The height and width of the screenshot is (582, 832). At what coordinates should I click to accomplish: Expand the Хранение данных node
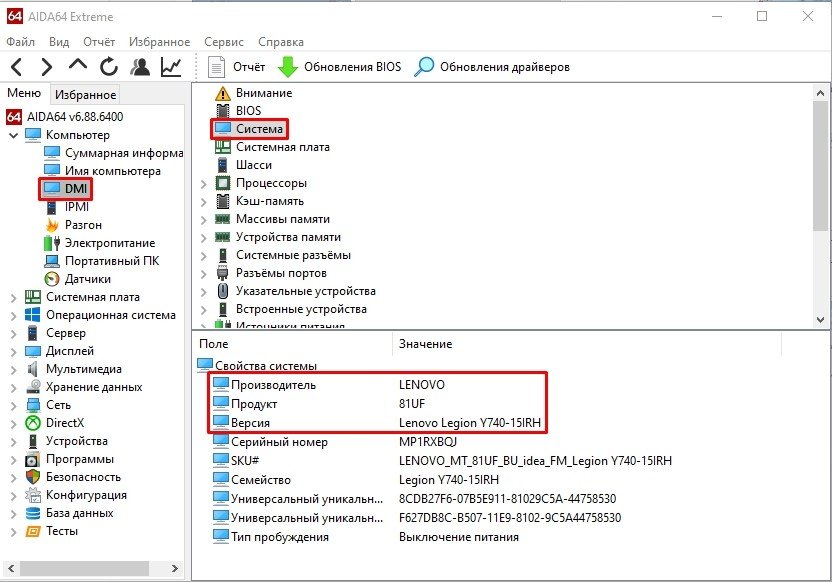click(x=14, y=388)
